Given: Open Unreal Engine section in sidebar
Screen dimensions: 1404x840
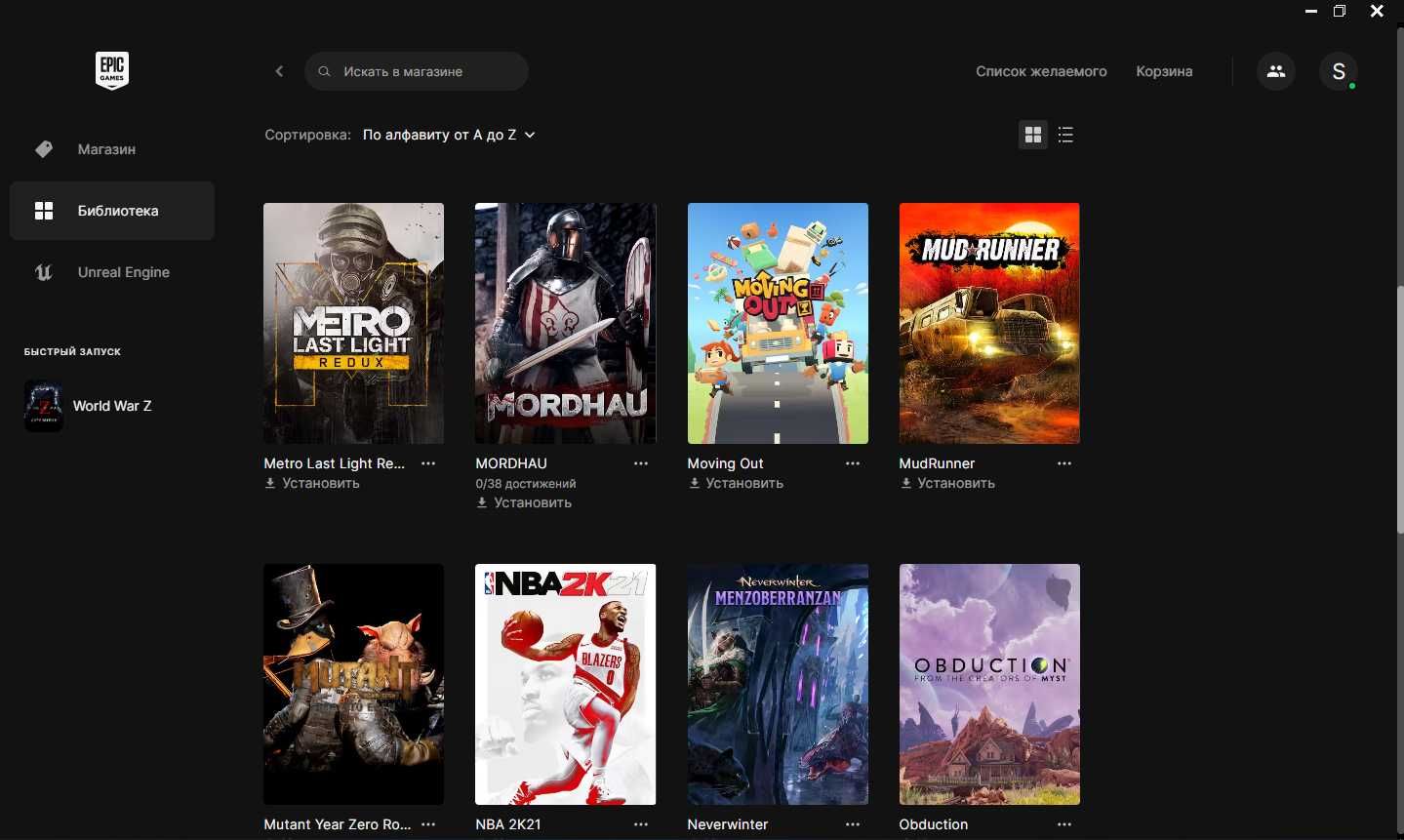Looking at the screenshot, I should (x=112, y=272).
